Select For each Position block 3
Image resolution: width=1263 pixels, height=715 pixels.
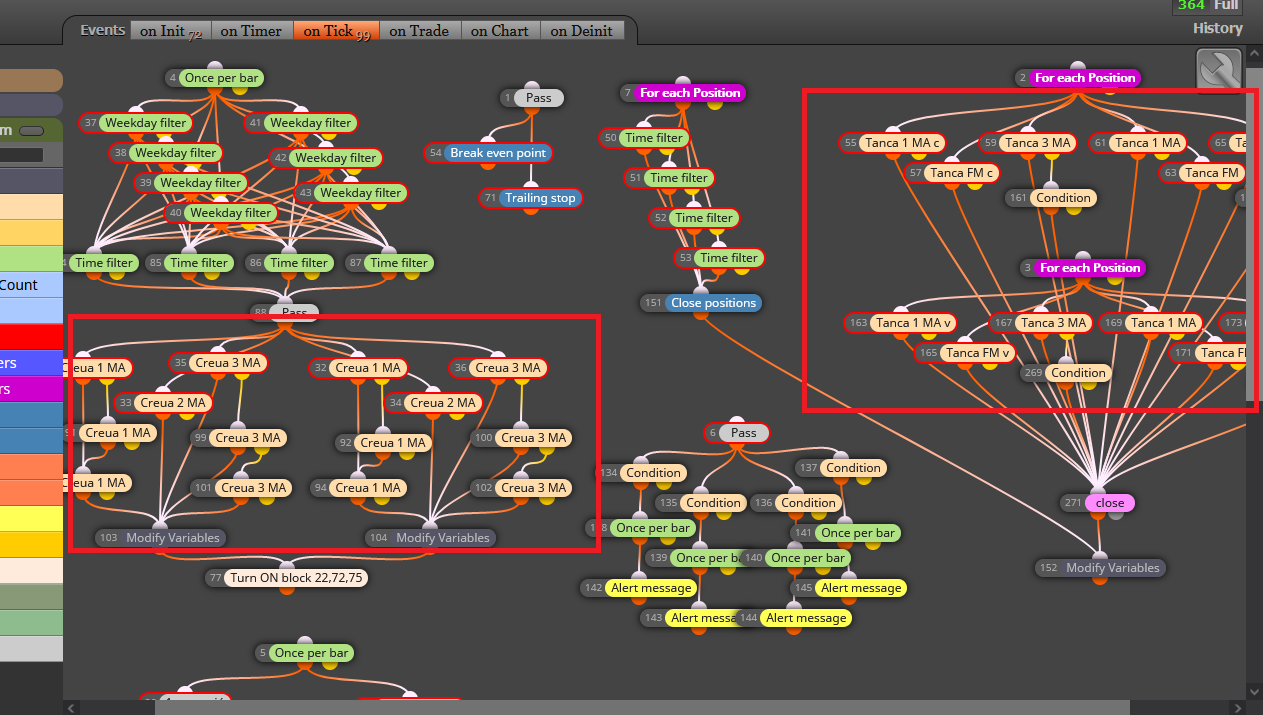coord(1083,268)
